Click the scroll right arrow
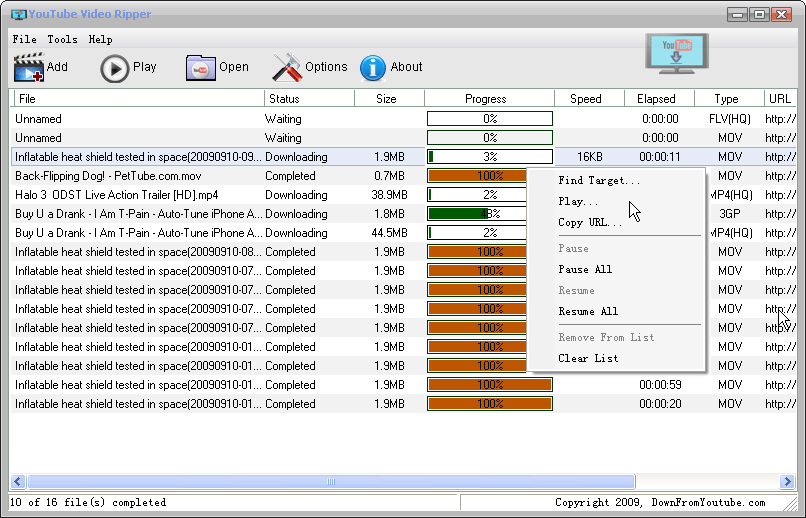The image size is (806, 518). (787, 482)
